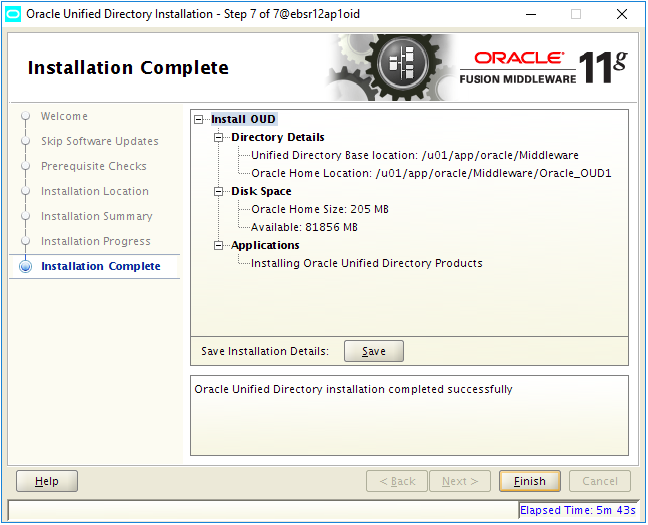Select the Install OUD root label
This screenshot has height=525, width=648.
coord(243,119)
